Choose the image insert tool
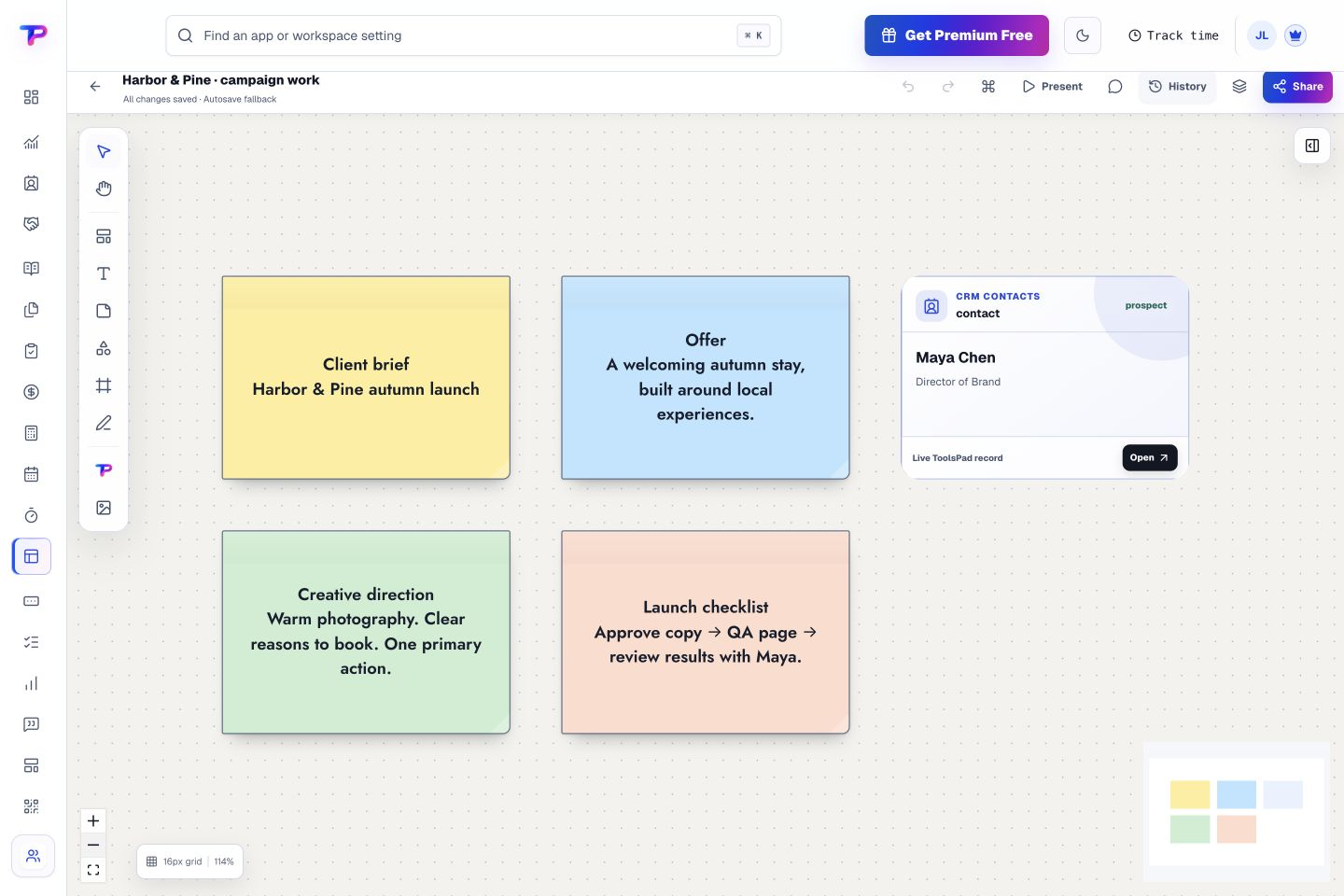The width and height of the screenshot is (1344, 896). coord(104,508)
